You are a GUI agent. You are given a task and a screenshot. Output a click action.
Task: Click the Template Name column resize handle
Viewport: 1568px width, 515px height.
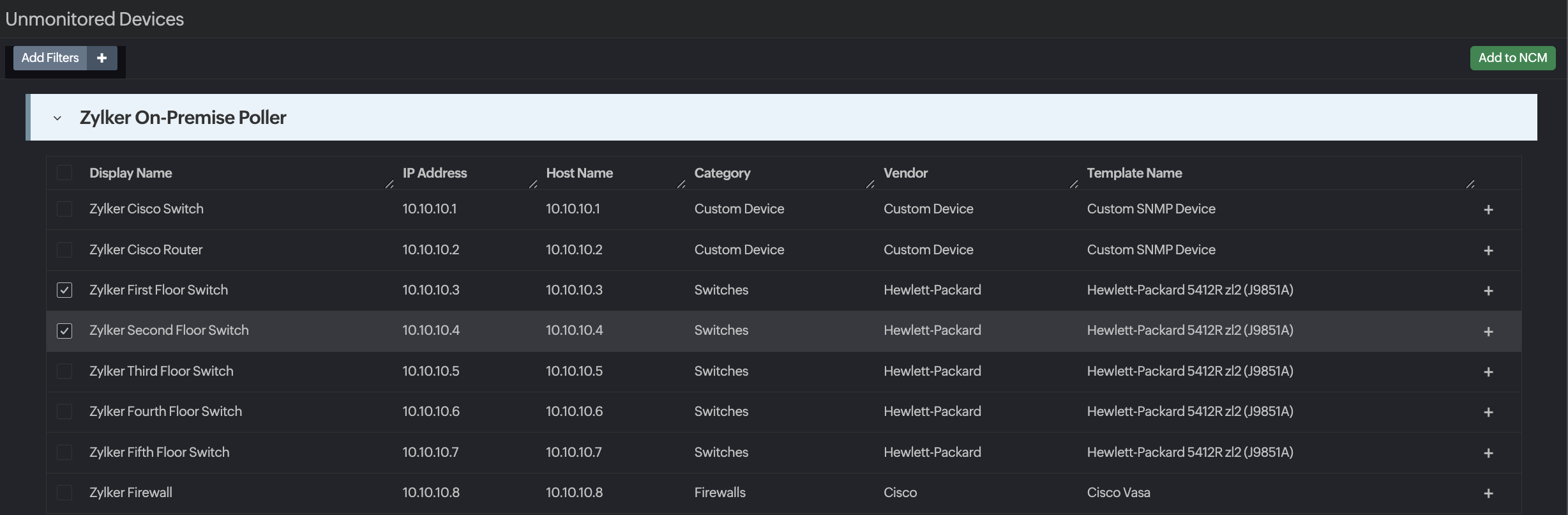click(x=1470, y=184)
